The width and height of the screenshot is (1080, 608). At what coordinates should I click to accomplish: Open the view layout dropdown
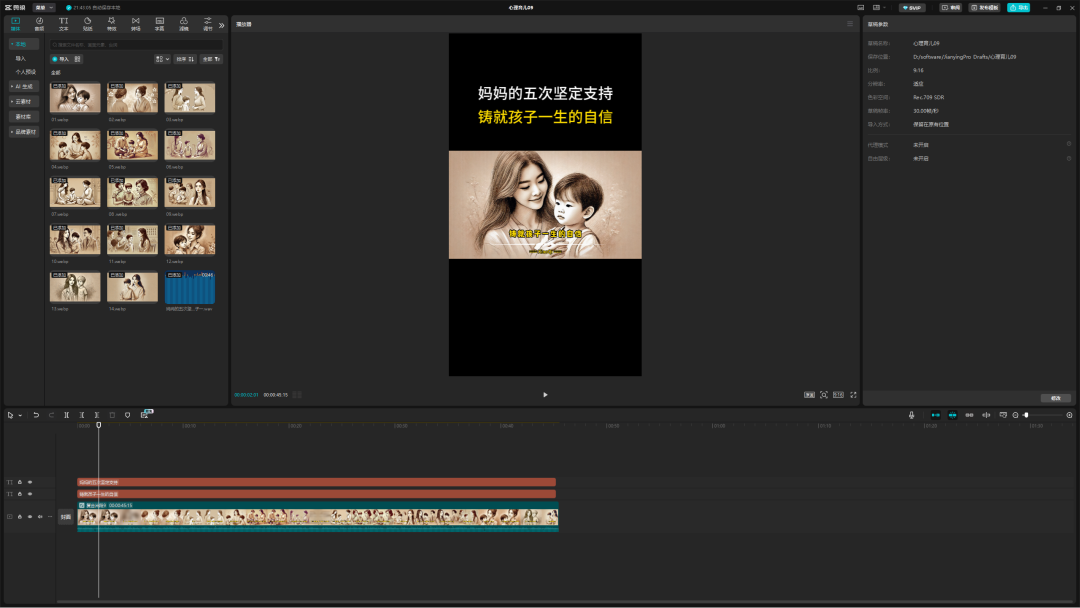pos(162,59)
